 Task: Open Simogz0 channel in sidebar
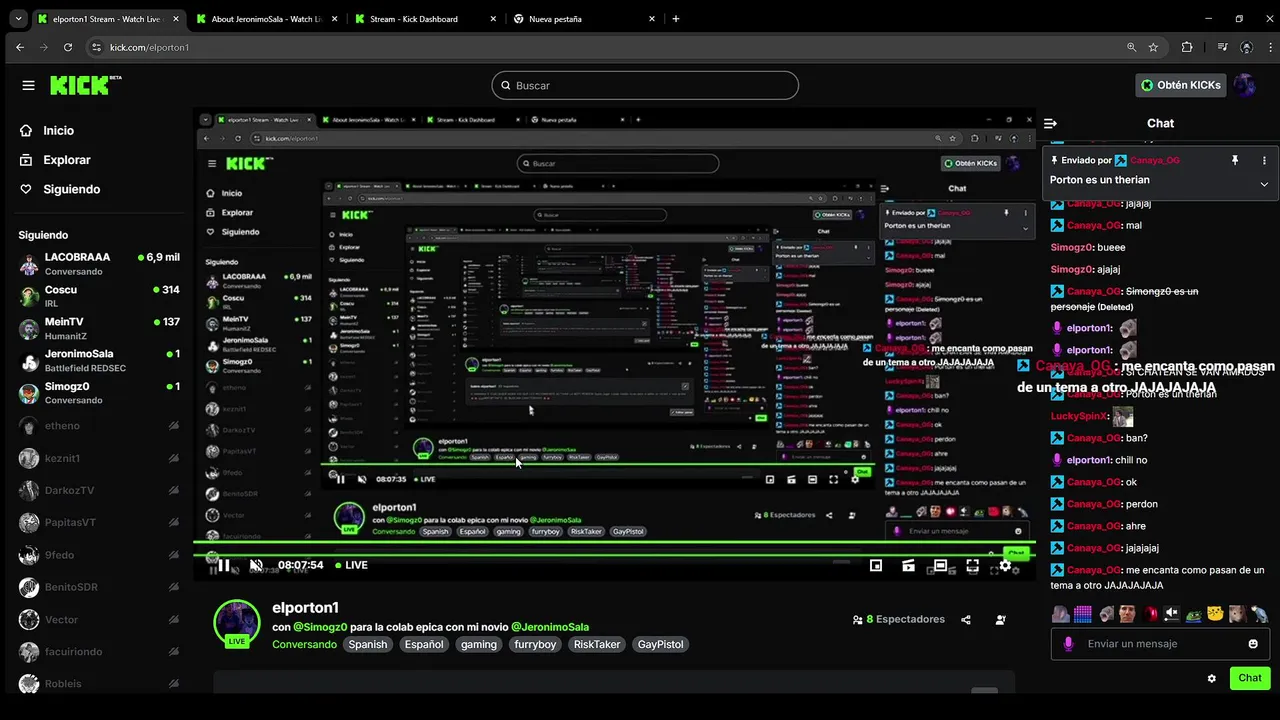click(x=98, y=392)
